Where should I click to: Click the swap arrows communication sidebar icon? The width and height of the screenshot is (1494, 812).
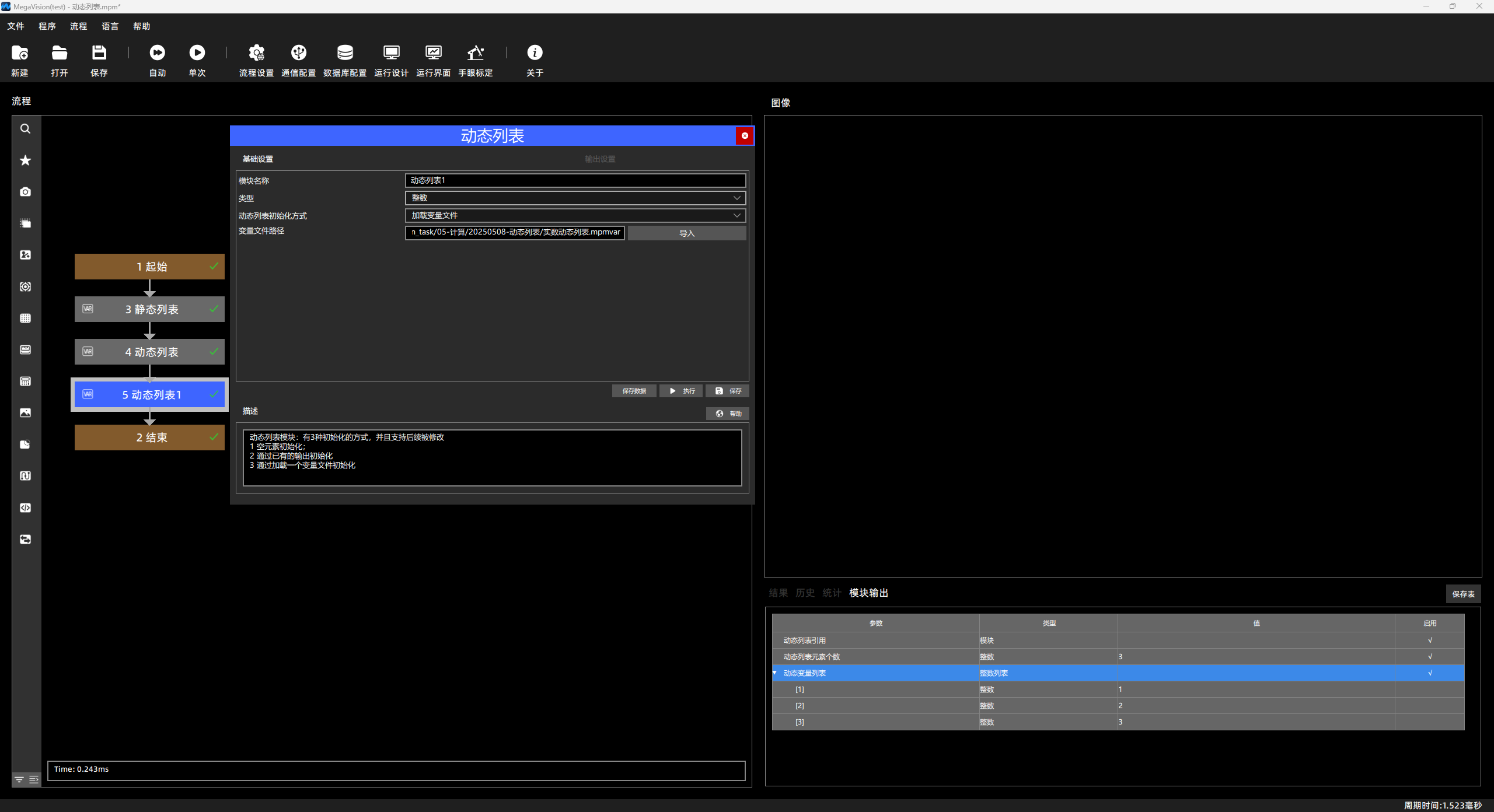(x=26, y=539)
